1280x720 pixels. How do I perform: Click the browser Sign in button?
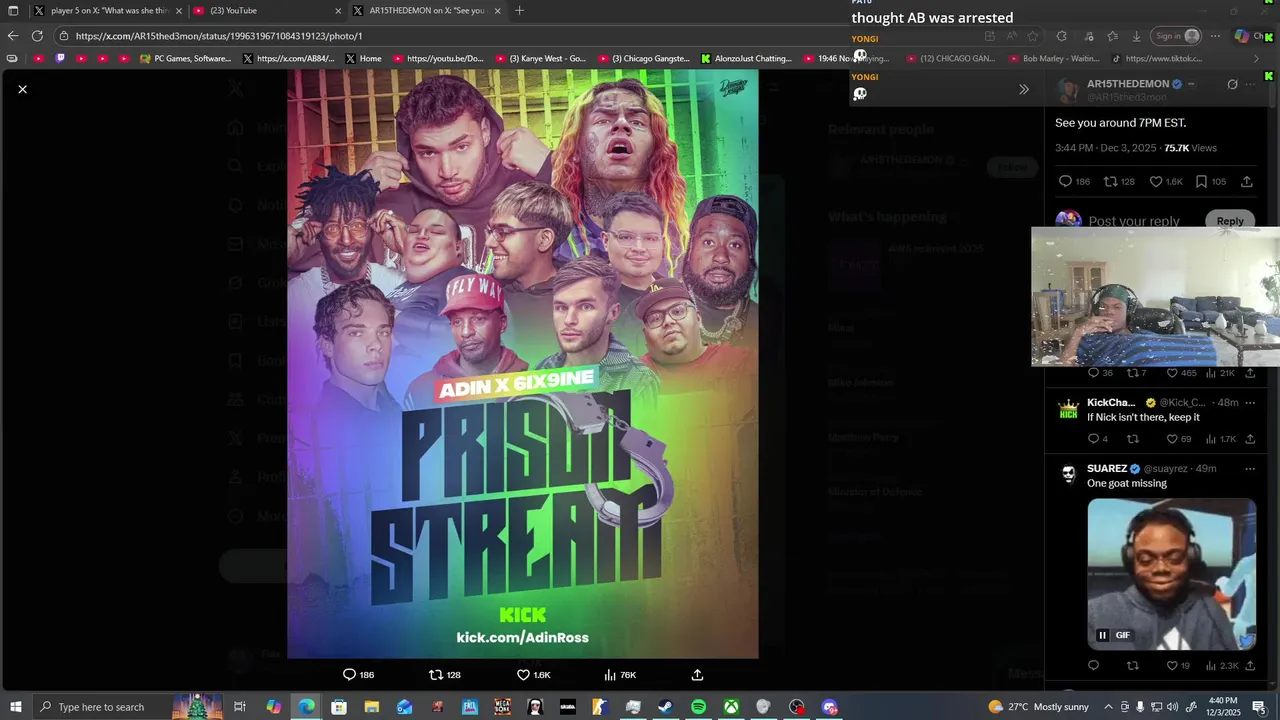[x=1177, y=36]
